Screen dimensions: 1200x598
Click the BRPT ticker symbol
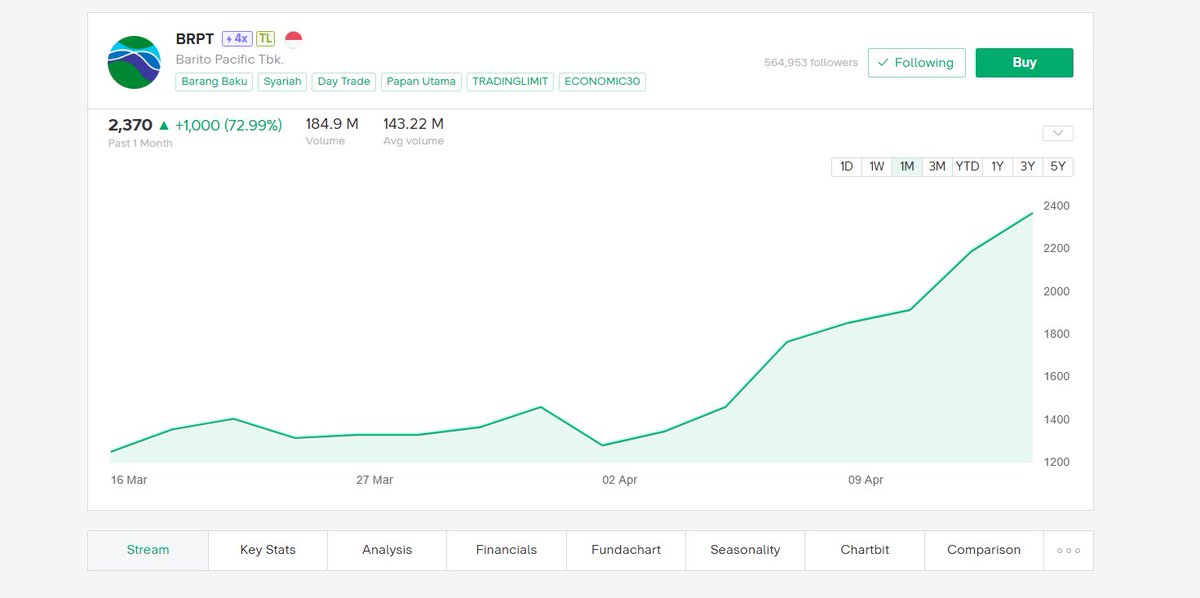click(x=195, y=39)
